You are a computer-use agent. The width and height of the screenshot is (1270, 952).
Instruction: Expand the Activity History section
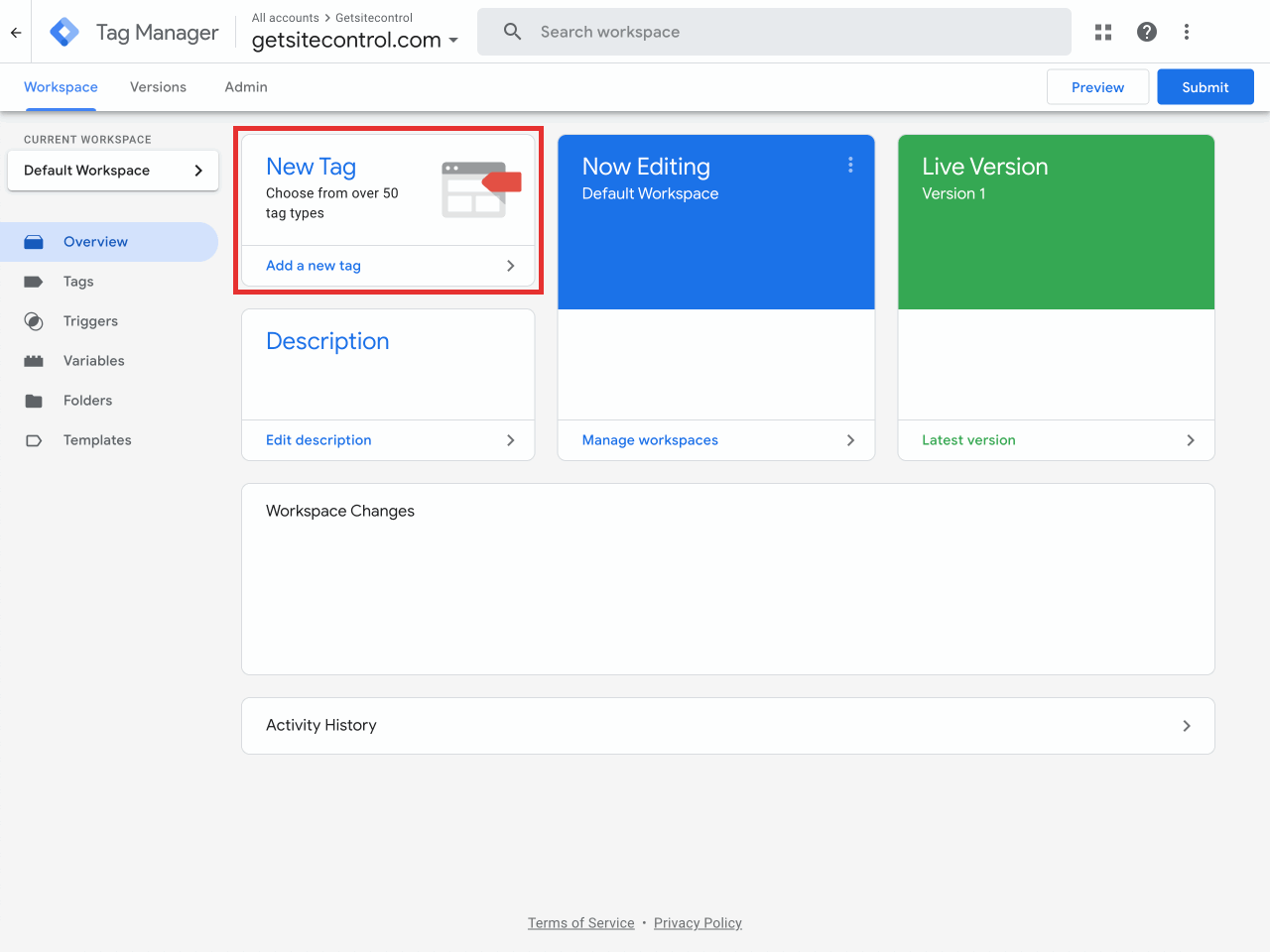(1187, 726)
